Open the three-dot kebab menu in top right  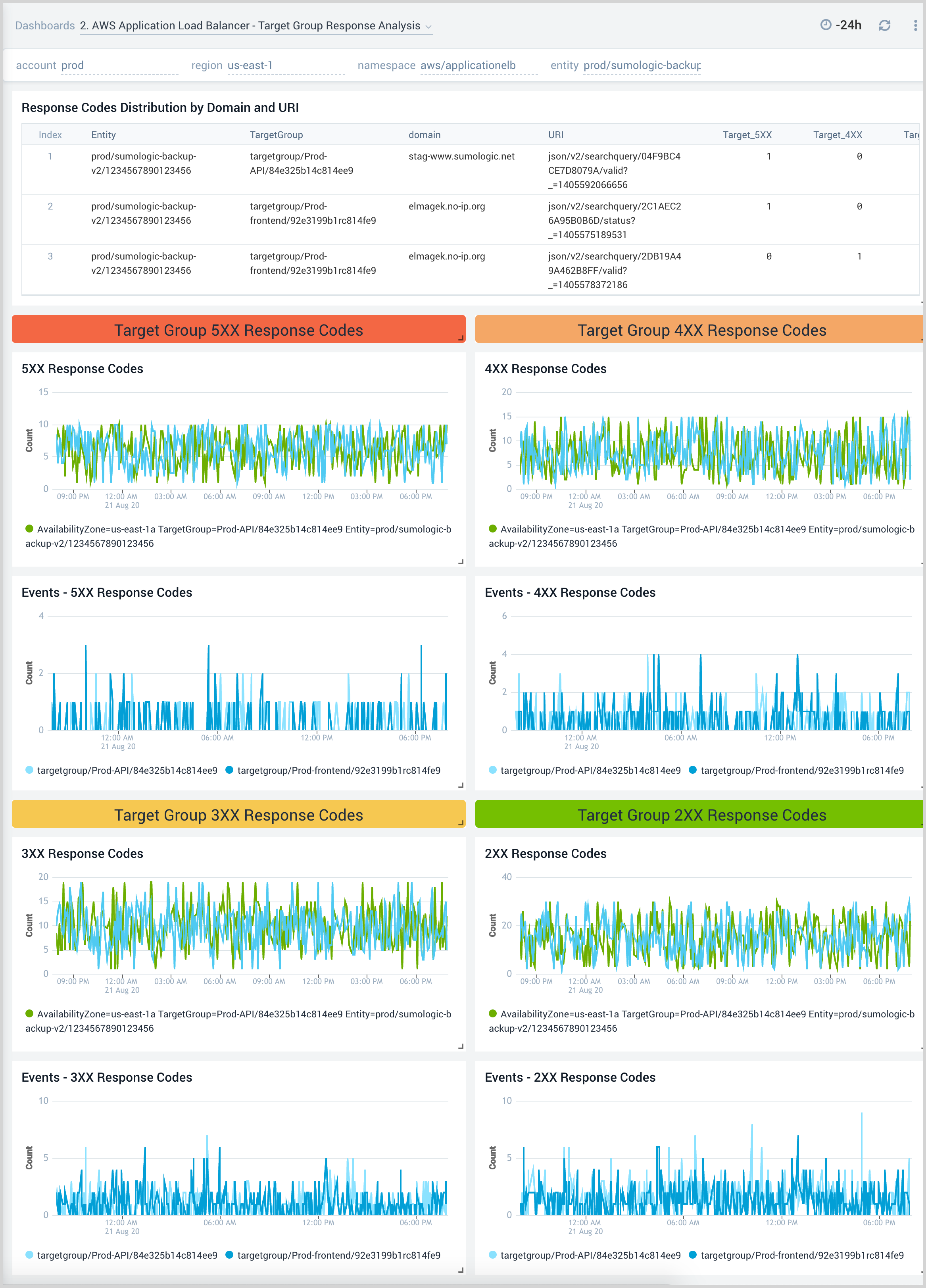[x=914, y=25]
